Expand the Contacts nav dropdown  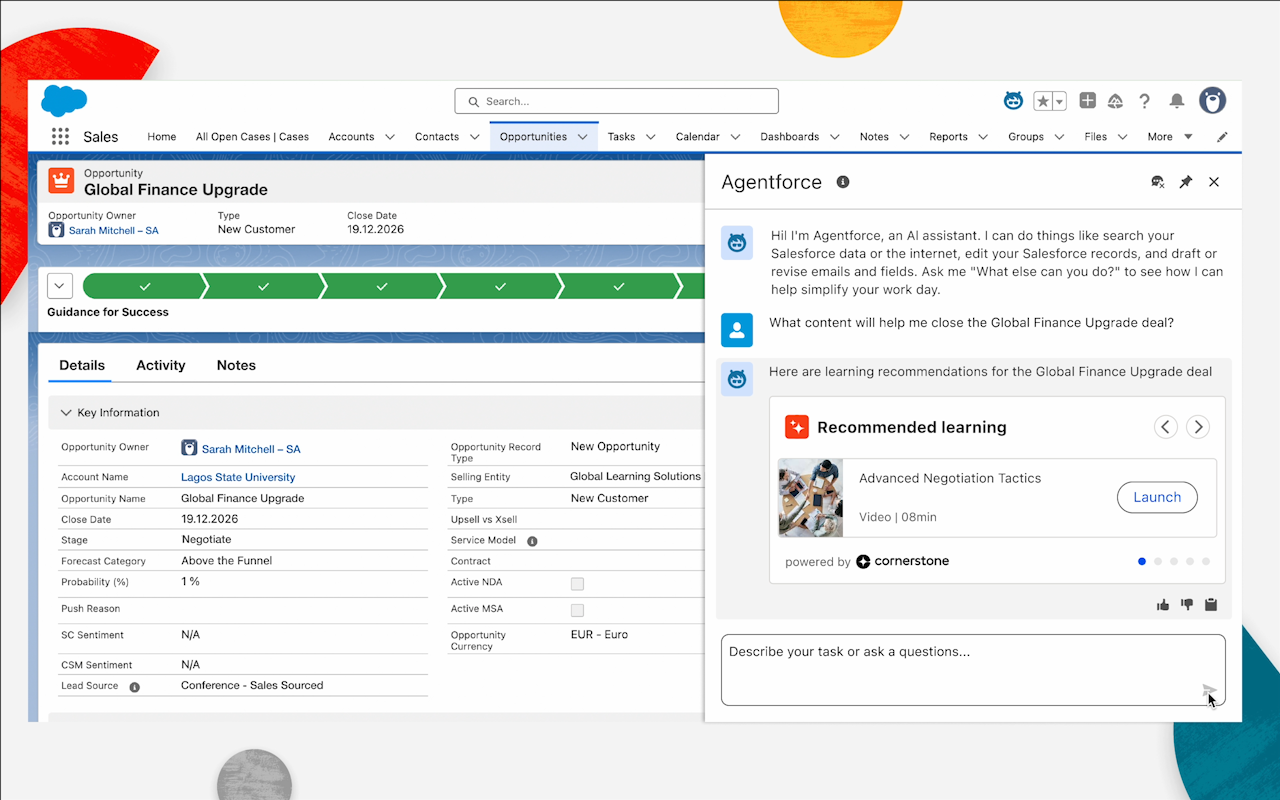475,137
